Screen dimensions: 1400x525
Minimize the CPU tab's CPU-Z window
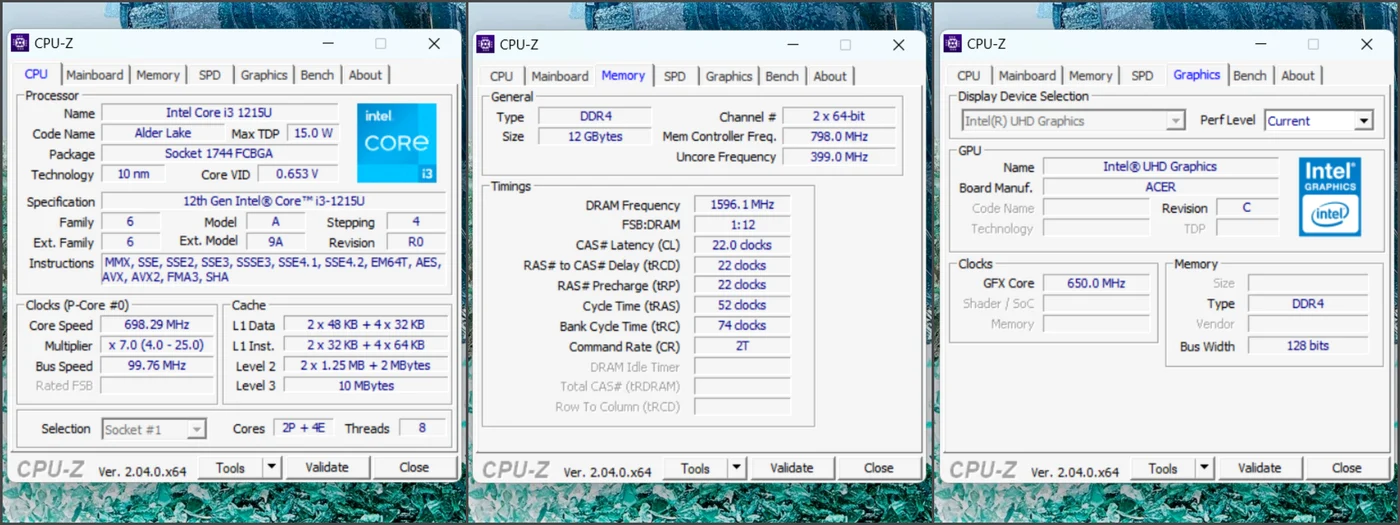(x=327, y=44)
